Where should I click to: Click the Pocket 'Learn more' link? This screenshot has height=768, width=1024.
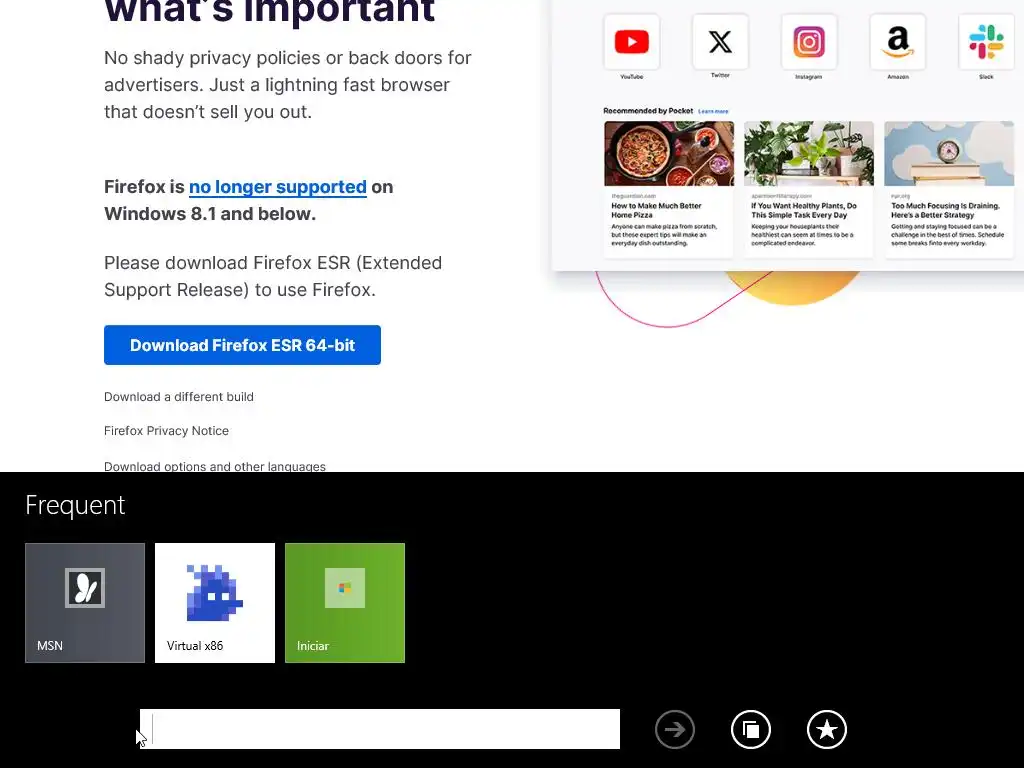(713, 112)
